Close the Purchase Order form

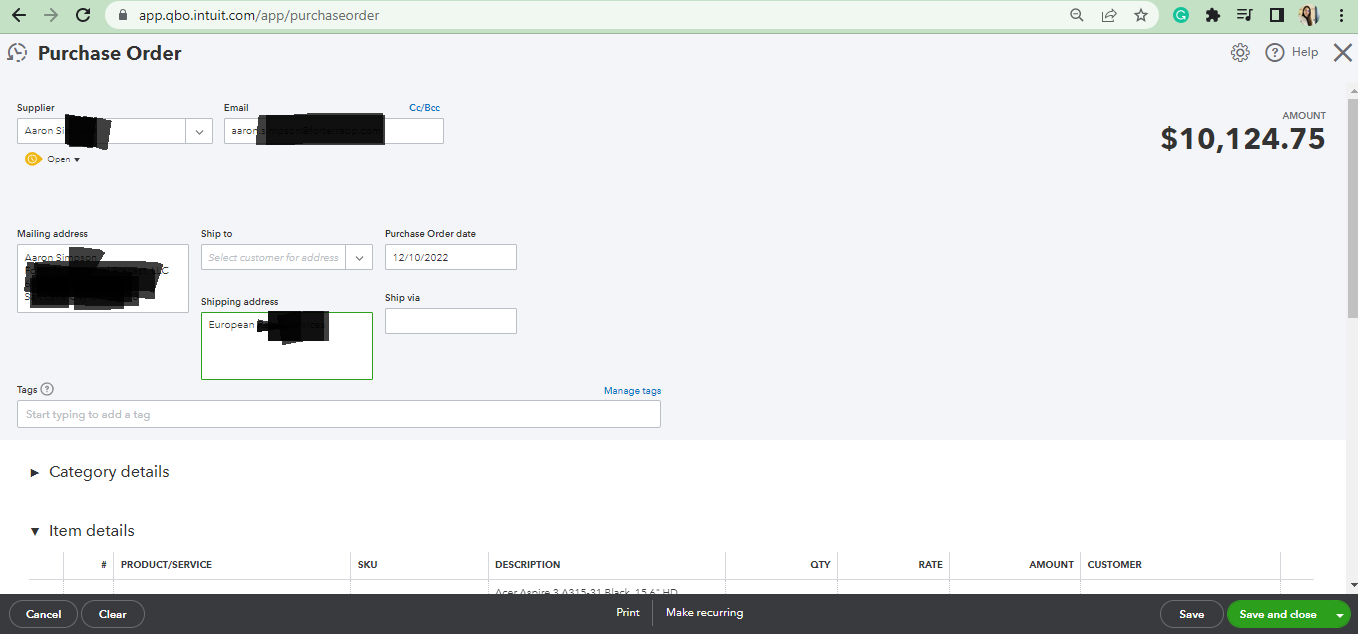[x=1343, y=53]
